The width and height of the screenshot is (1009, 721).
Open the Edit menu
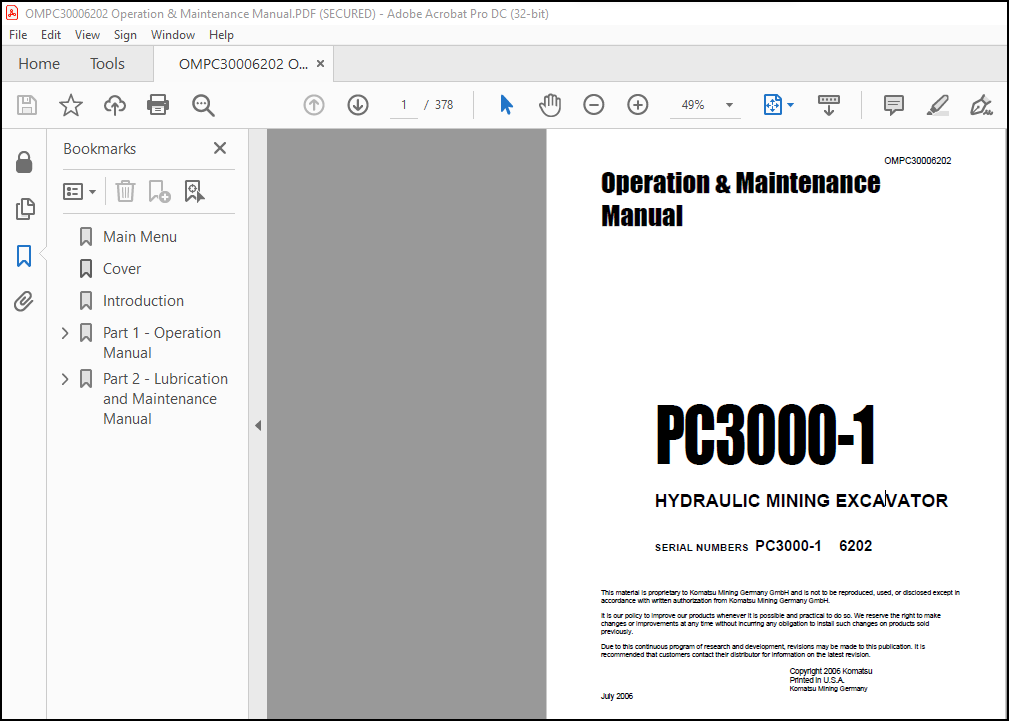(51, 35)
